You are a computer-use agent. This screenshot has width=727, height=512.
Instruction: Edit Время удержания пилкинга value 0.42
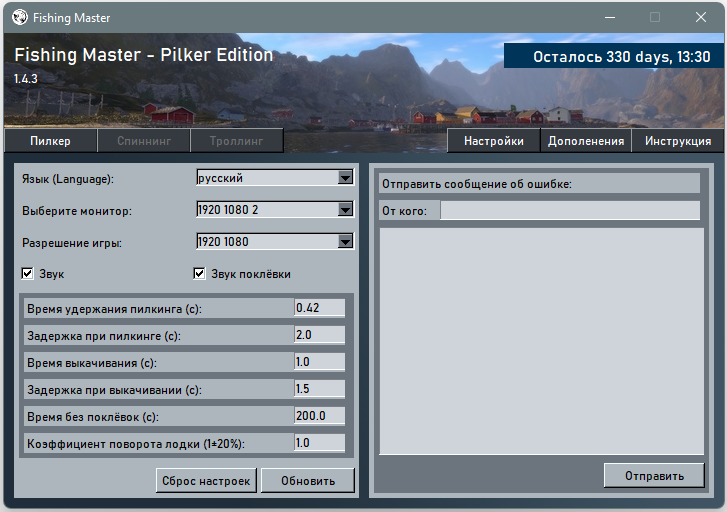(x=319, y=308)
